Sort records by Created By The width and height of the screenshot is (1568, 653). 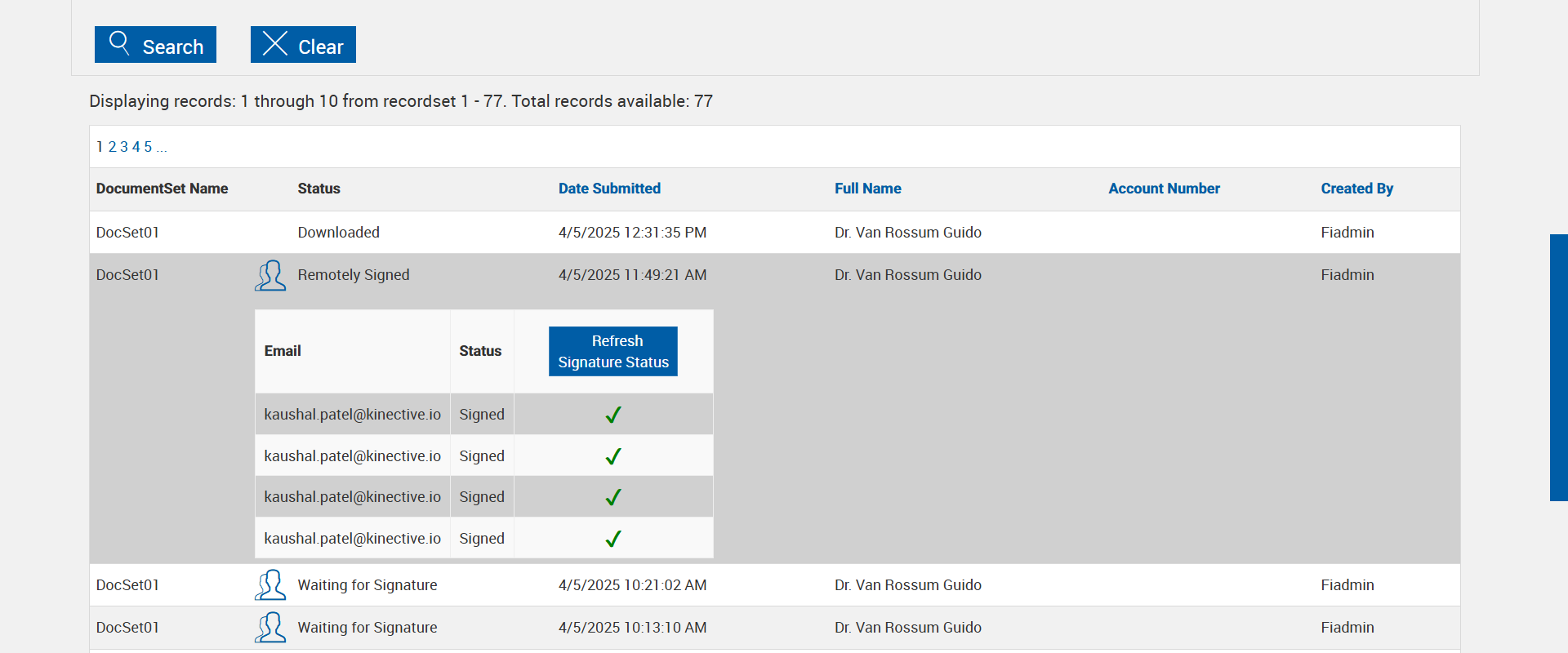[1356, 189]
